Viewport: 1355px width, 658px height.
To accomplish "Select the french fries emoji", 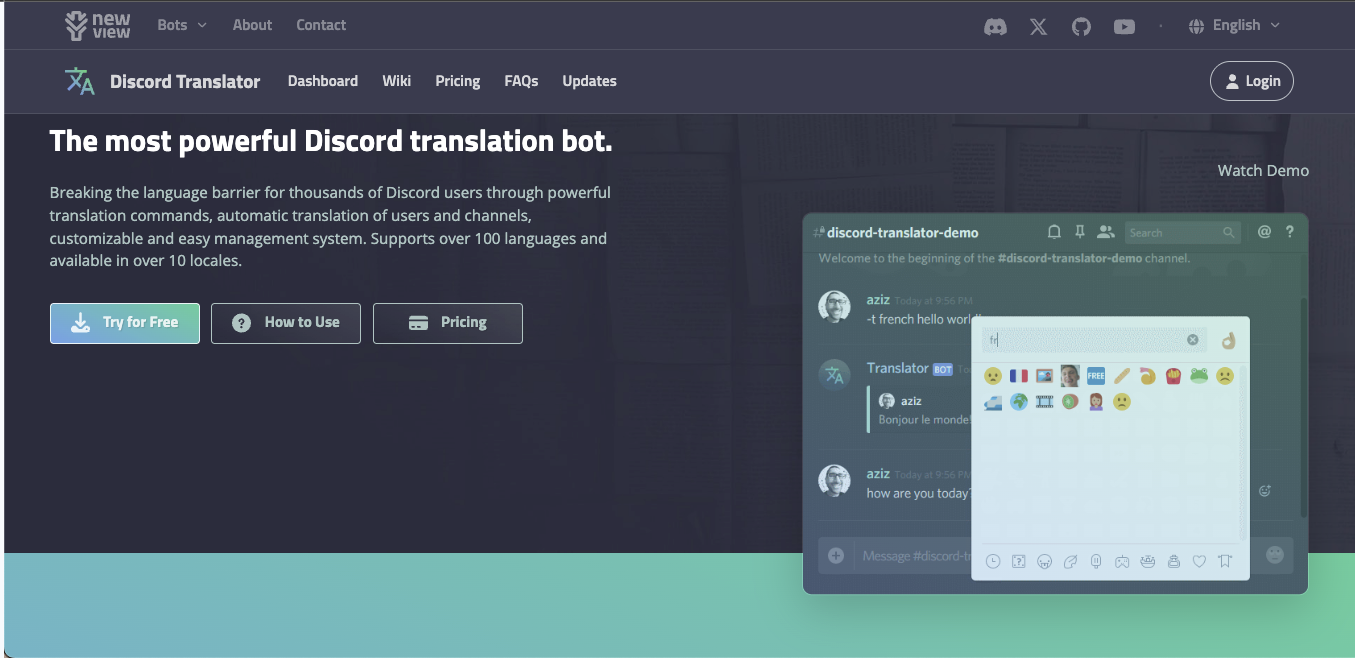I will [x=1173, y=376].
